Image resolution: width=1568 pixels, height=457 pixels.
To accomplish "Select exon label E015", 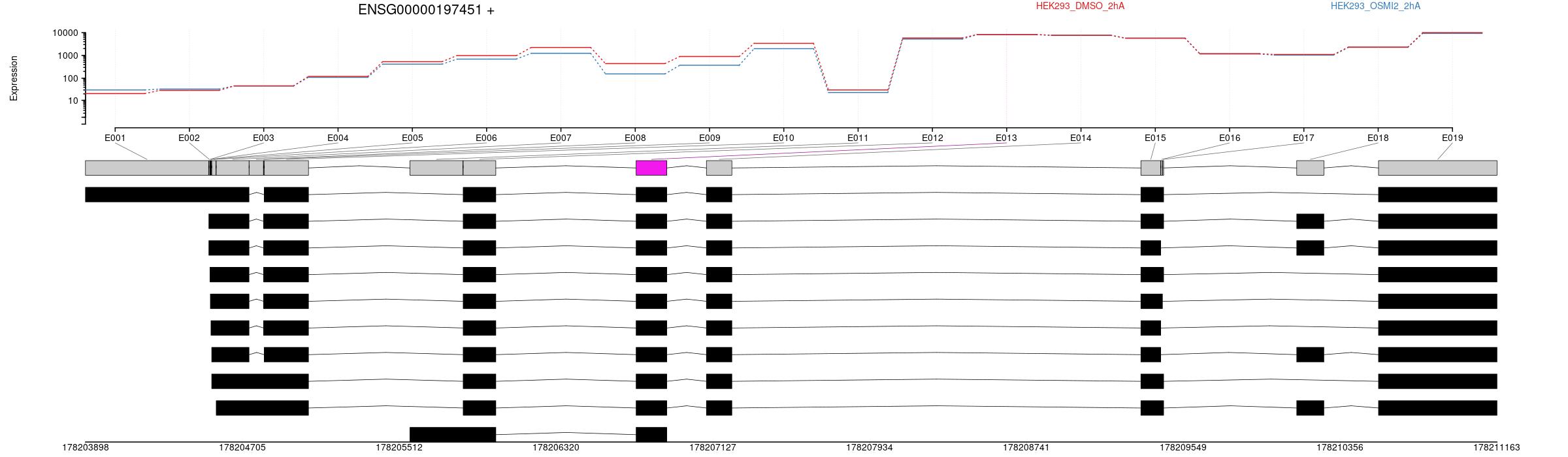I will coord(1155,138).
